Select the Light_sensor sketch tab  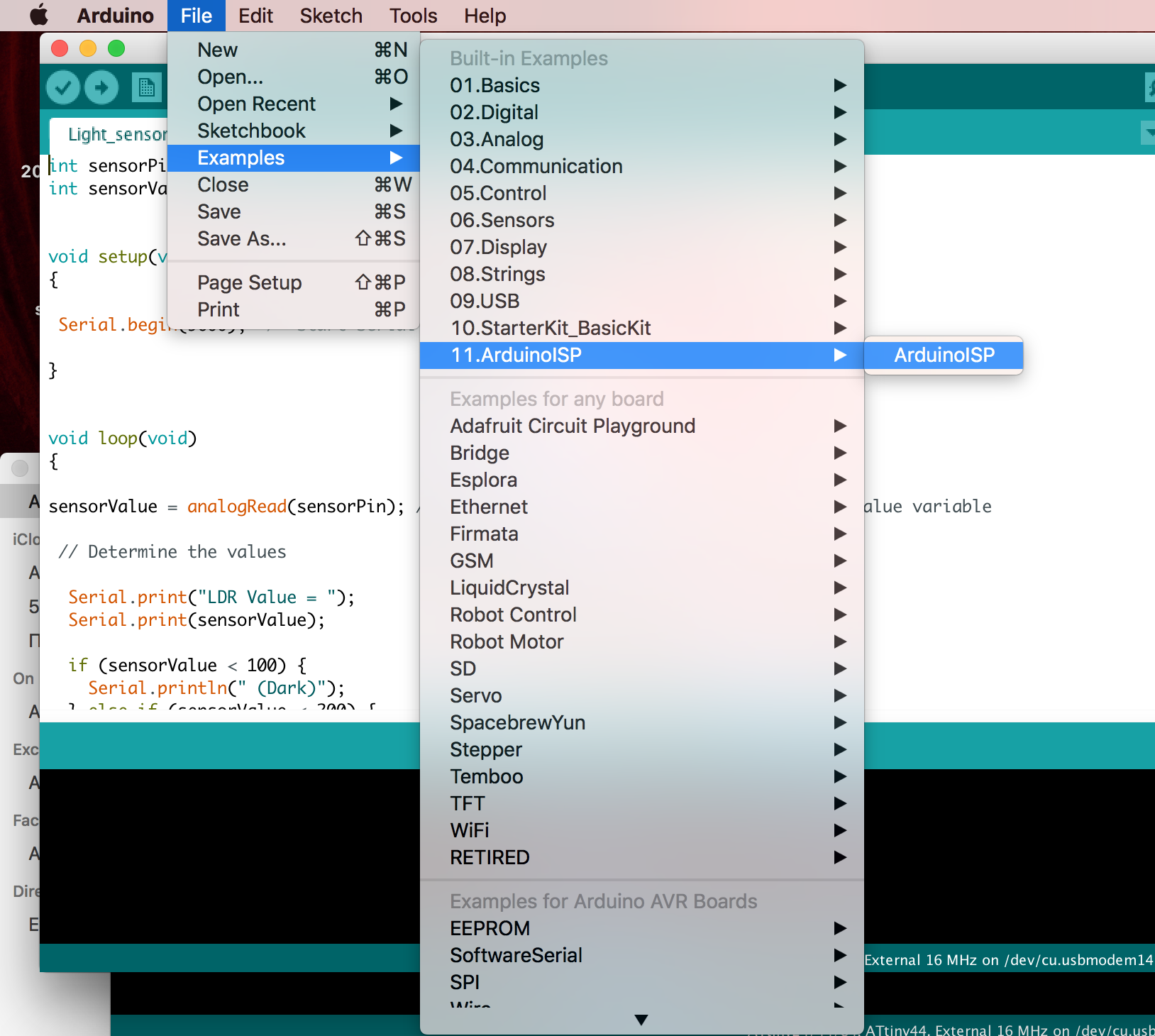109,134
